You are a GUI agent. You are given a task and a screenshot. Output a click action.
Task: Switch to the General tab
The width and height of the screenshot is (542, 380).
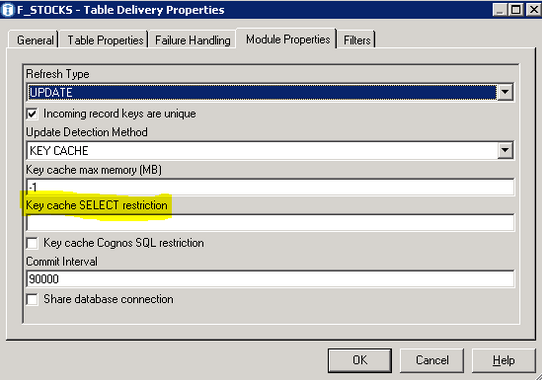click(x=35, y=40)
